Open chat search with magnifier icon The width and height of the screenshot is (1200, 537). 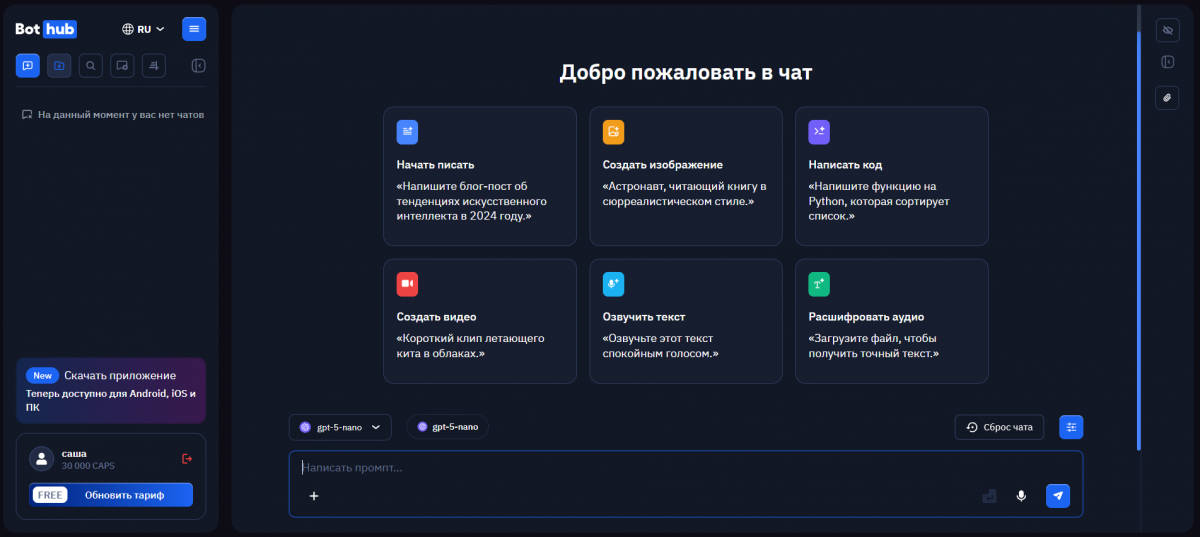tap(91, 66)
